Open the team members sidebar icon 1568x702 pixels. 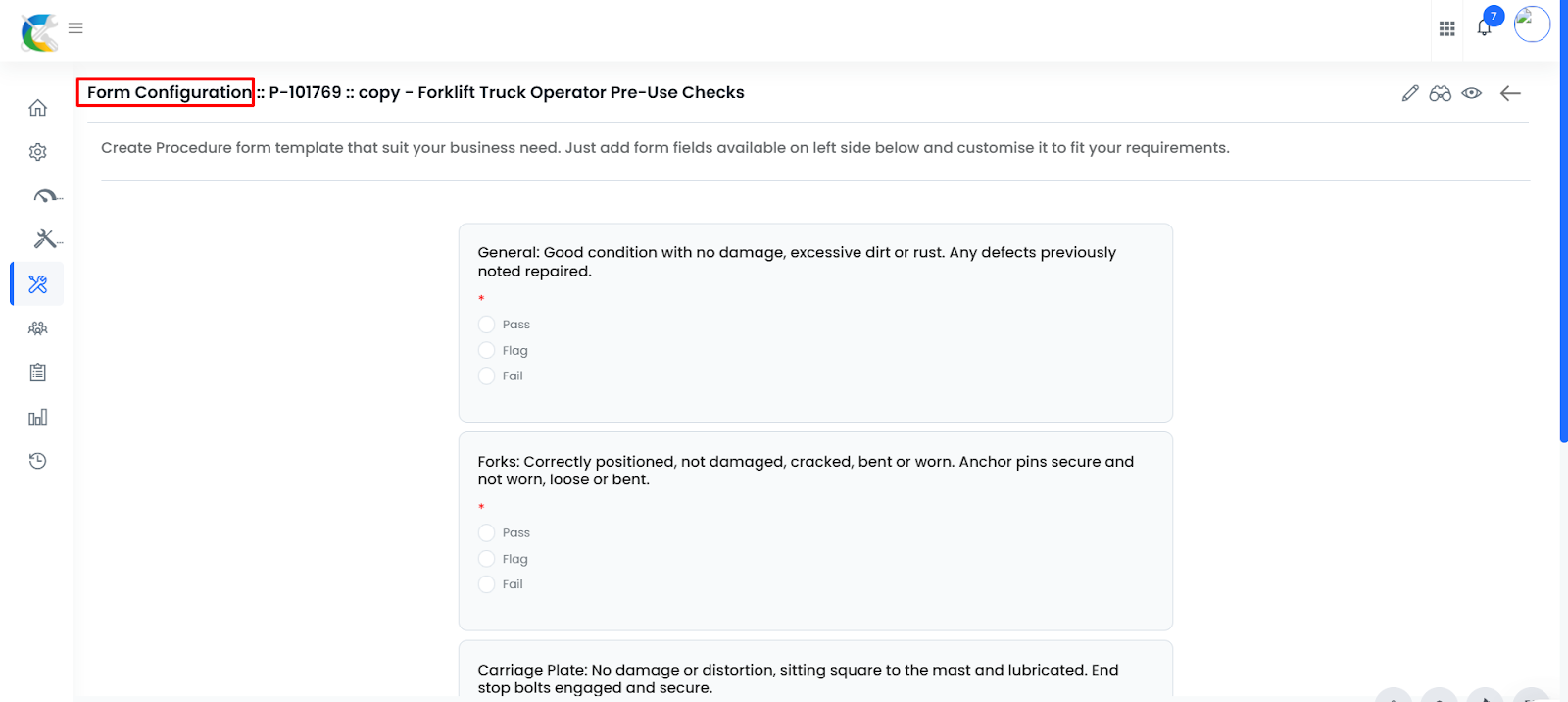click(x=37, y=328)
